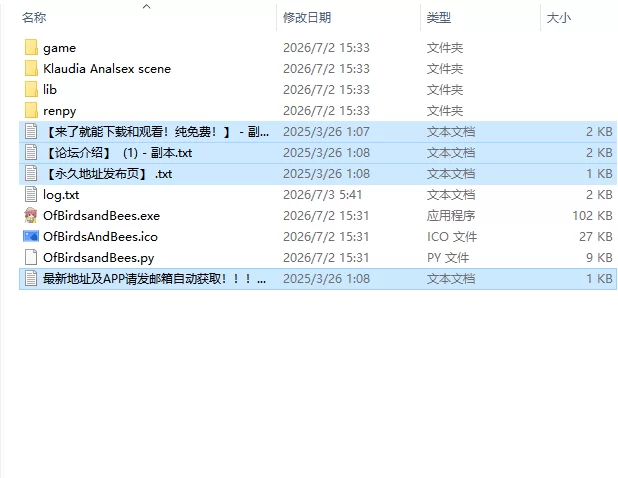Viewport: 618px width, 478px height.
Task: Click the 27 KB size cell
Action: [596, 236]
